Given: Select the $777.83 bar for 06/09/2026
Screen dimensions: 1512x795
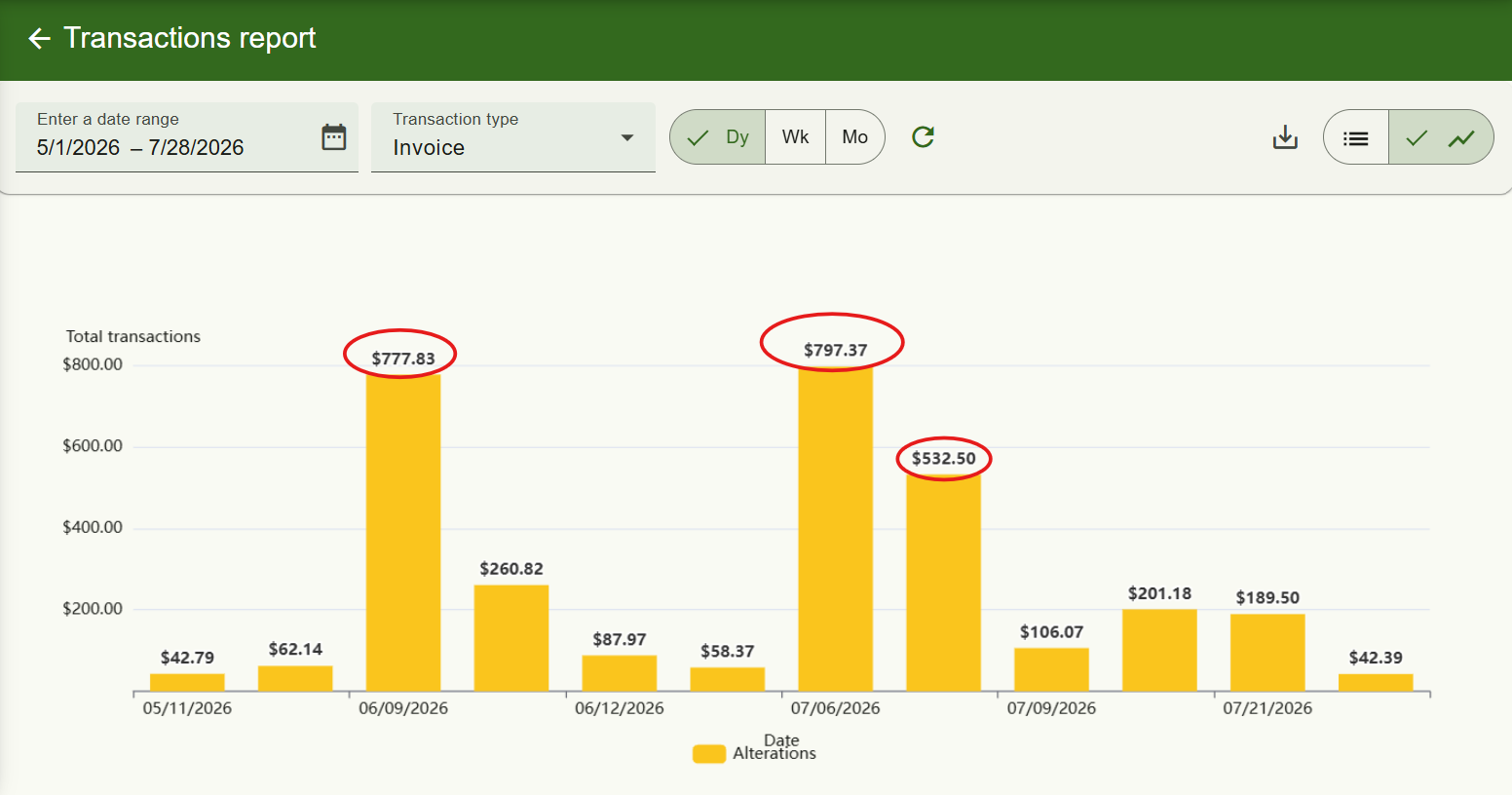Looking at the screenshot, I should 403,533.
